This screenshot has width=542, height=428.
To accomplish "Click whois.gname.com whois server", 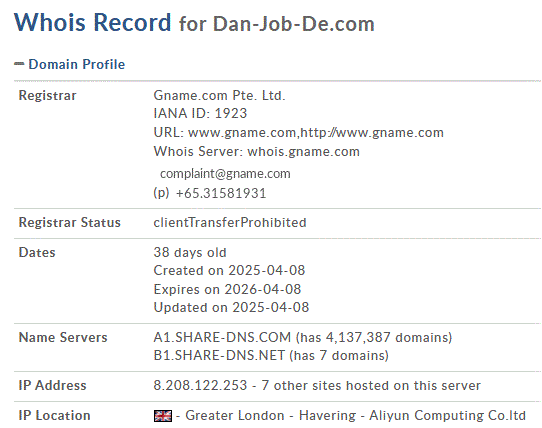I will pos(303,152).
